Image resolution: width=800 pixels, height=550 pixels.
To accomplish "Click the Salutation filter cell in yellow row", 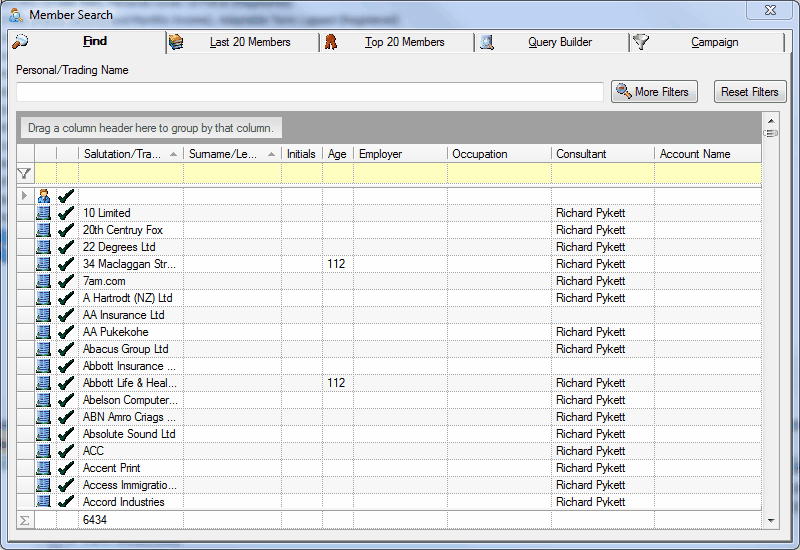I will coord(131,173).
